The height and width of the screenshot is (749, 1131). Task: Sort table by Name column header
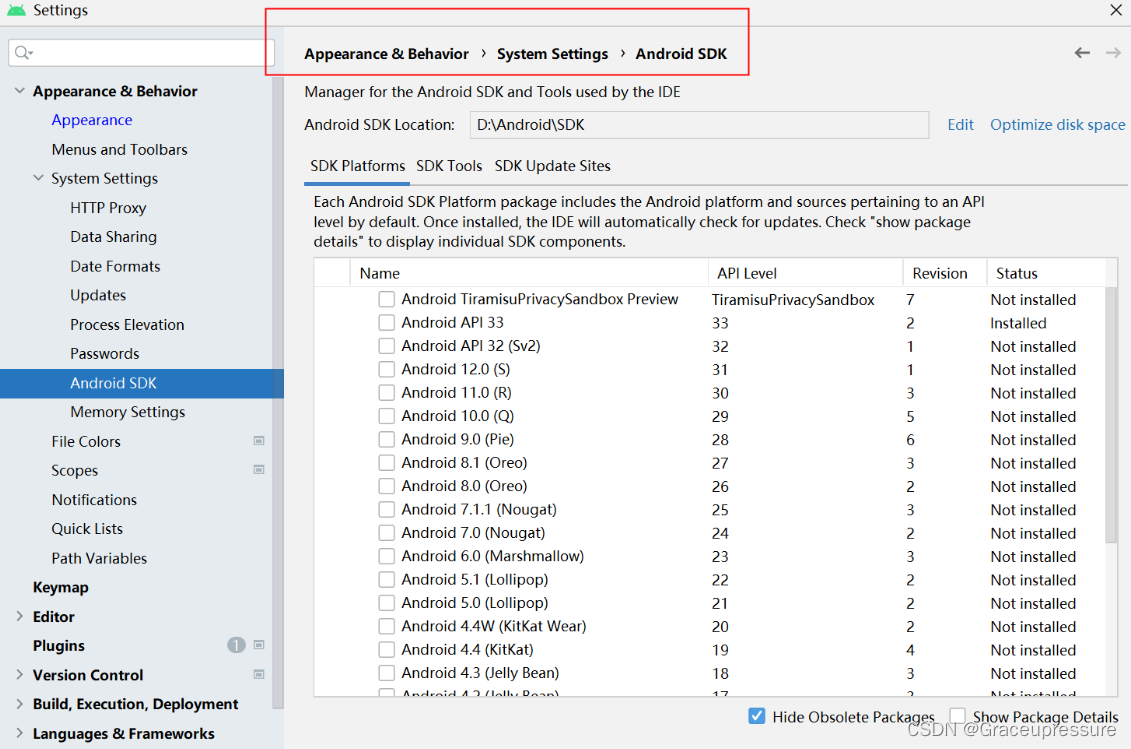529,273
